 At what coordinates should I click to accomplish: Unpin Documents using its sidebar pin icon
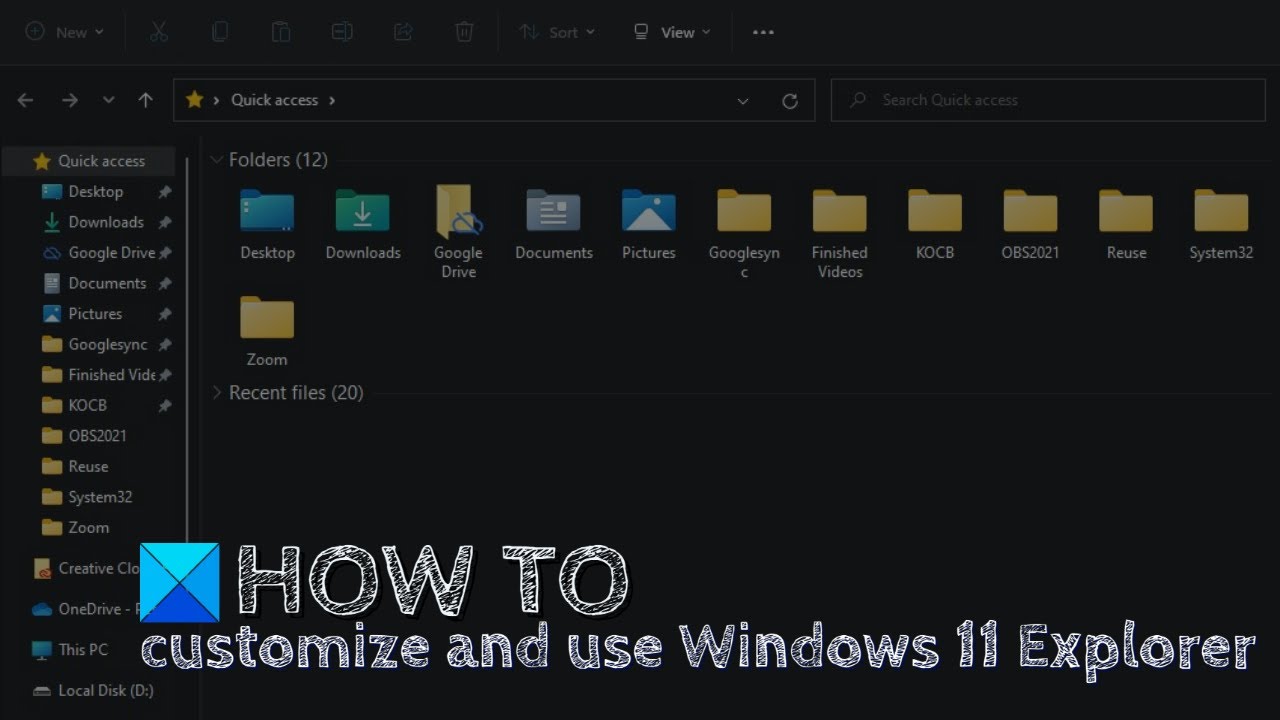[165, 284]
